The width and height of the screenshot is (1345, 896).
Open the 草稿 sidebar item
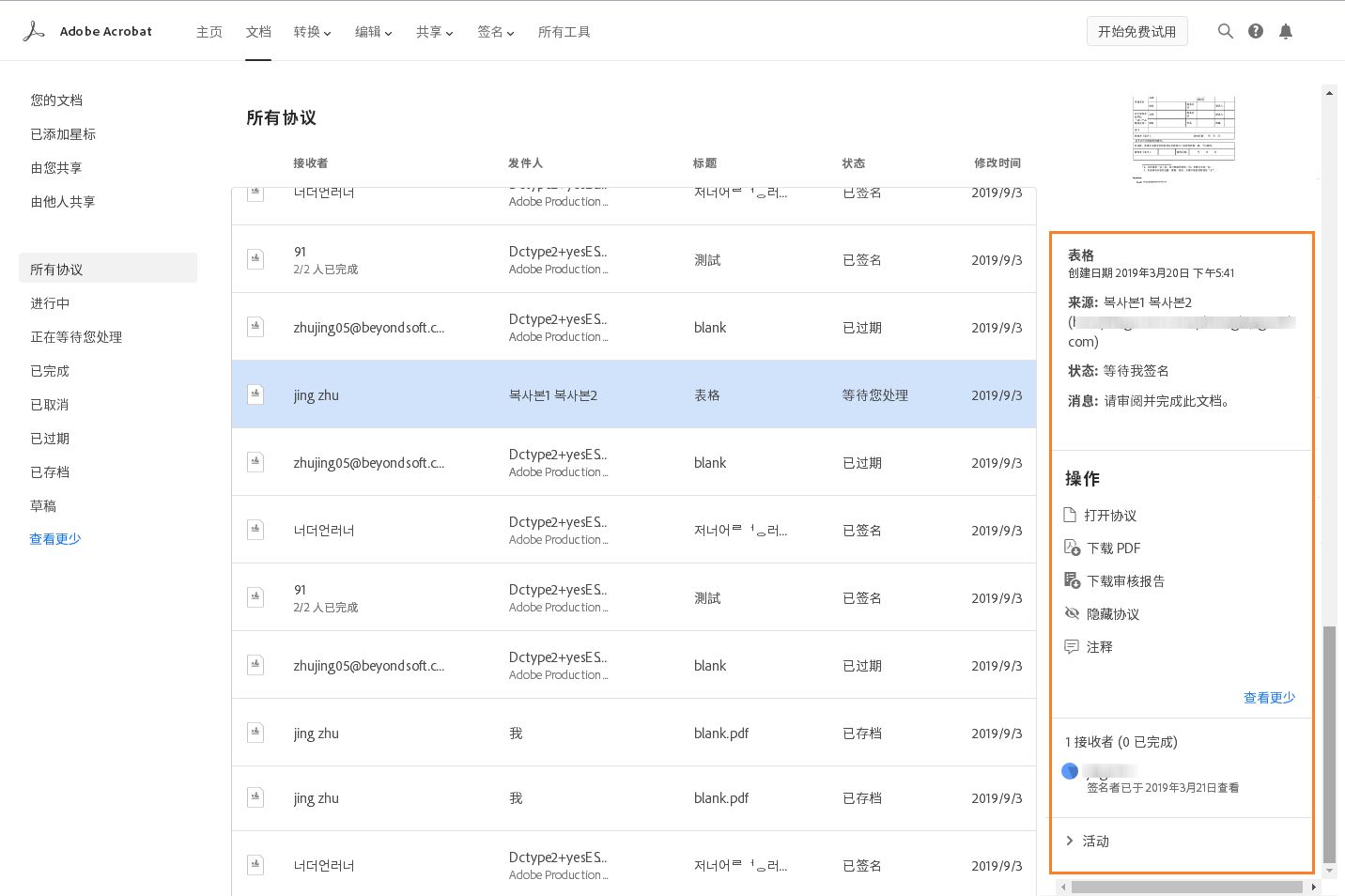pyautogui.click(x=43, y=505)
